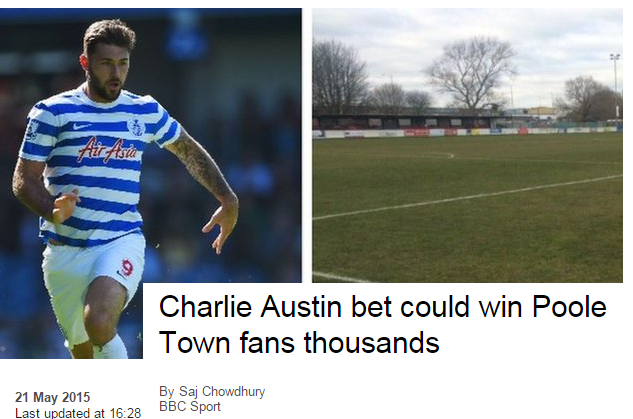Select the BBC Sport byline text

click(190, 406)
